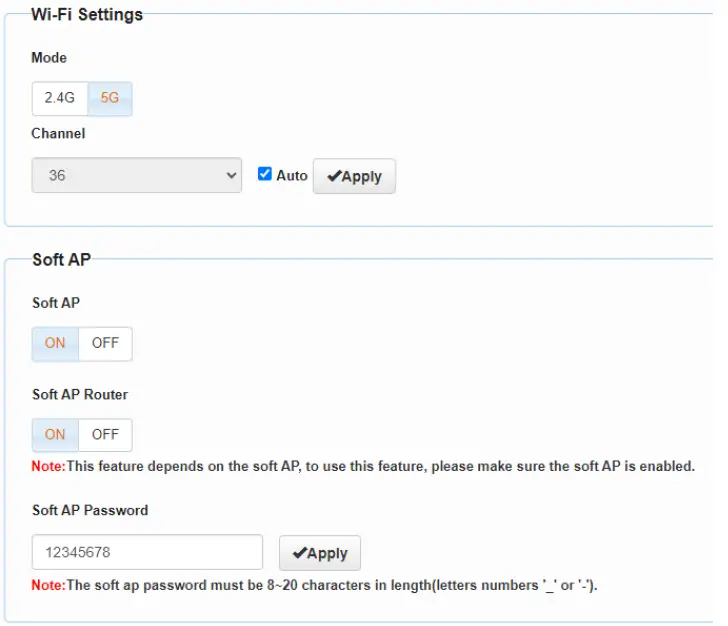The height and width of the screenshot is (626, 728).
Task: Click the Wi-Fi Settings section heading
Action: click(x=87, y=15)
